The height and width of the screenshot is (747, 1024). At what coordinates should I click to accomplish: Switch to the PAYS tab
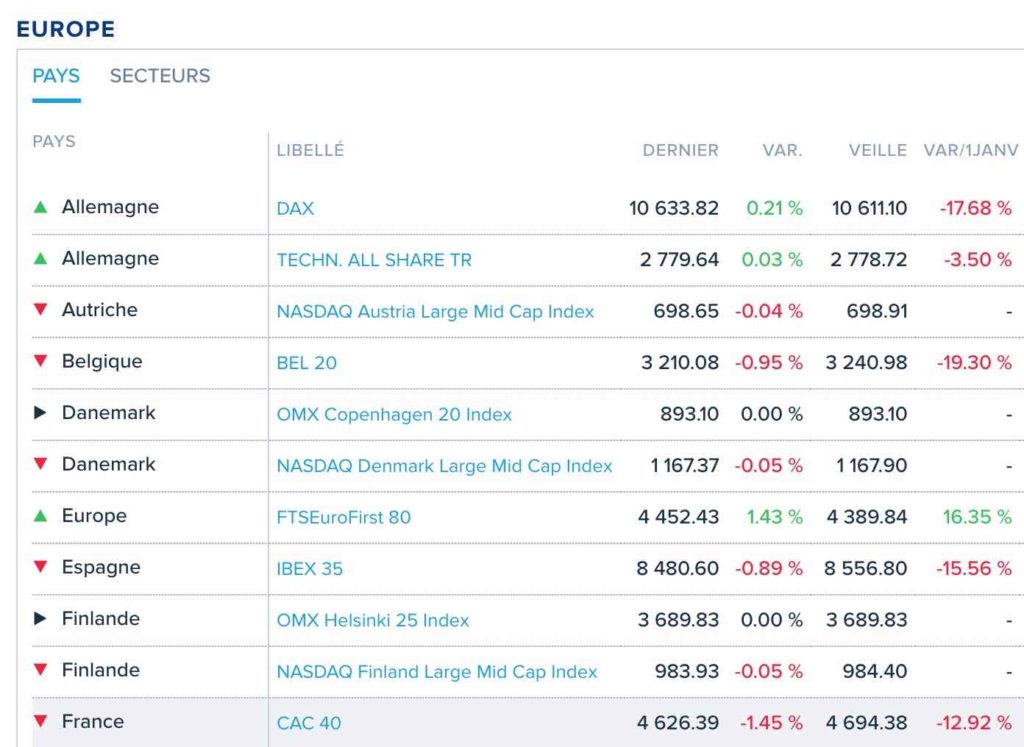coord(56,76)
